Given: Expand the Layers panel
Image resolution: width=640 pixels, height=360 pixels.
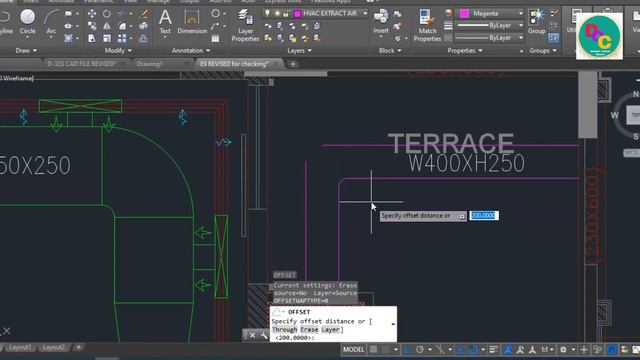Looking at the screenshot, I should click(299, 51).
